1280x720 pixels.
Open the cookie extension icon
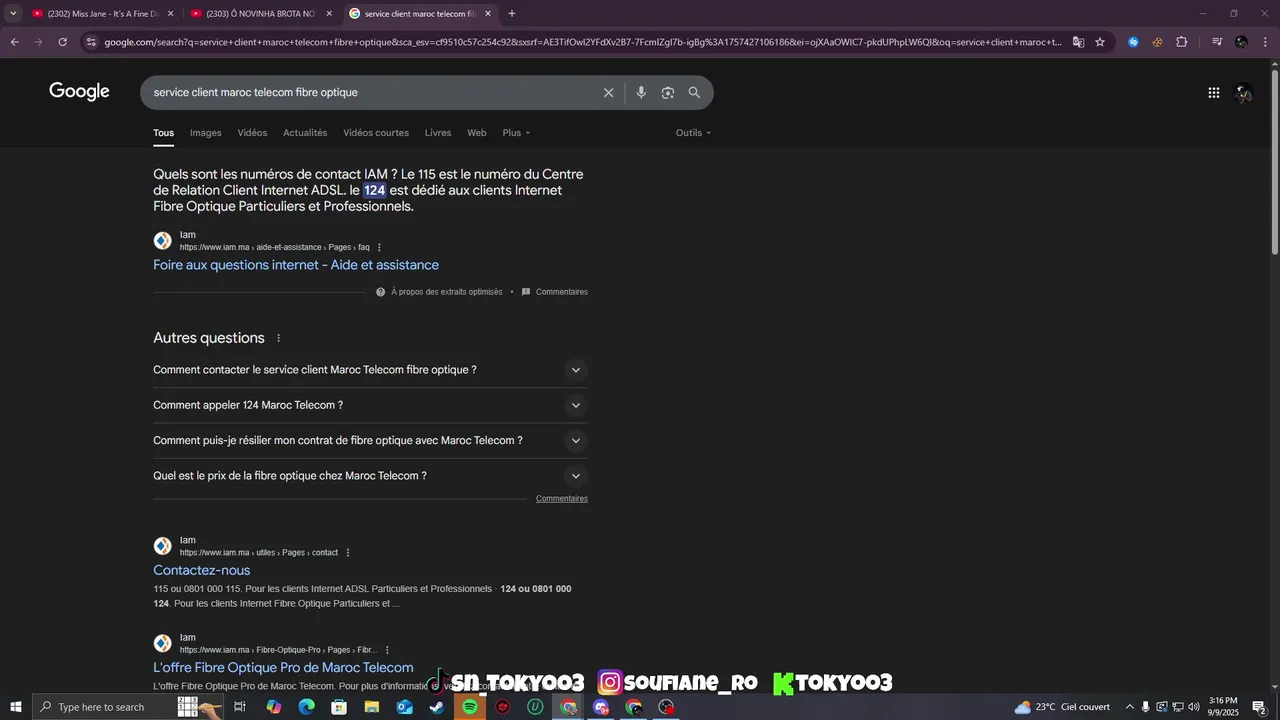click(1157, 42)
